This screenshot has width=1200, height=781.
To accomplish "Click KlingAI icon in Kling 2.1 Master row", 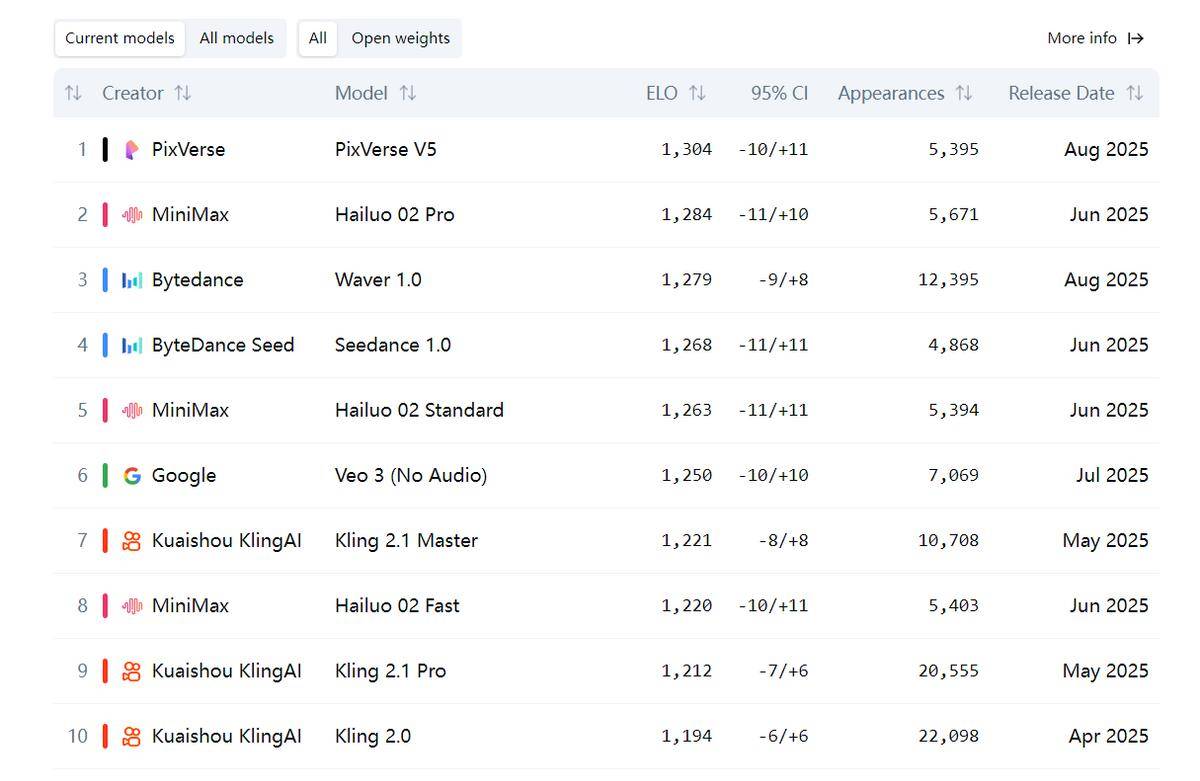I will tap(132, 541).
